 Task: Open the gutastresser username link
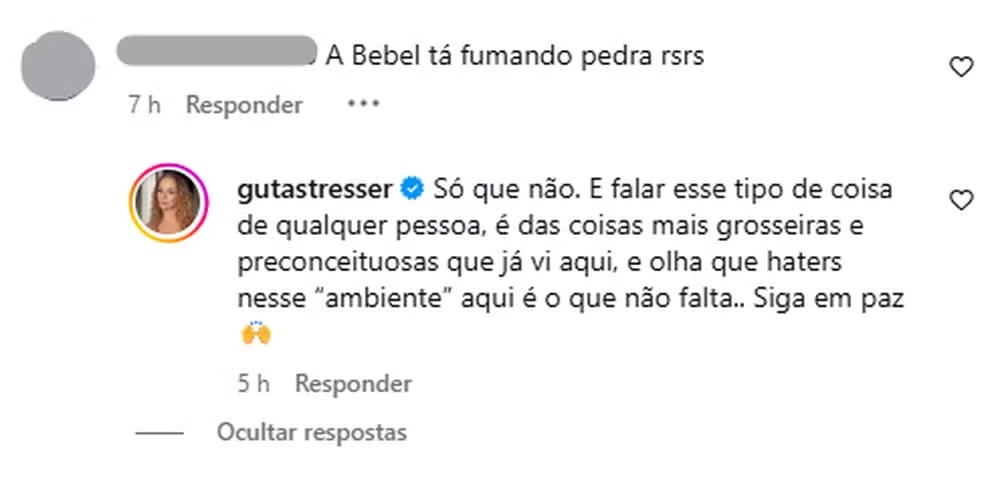317,187
